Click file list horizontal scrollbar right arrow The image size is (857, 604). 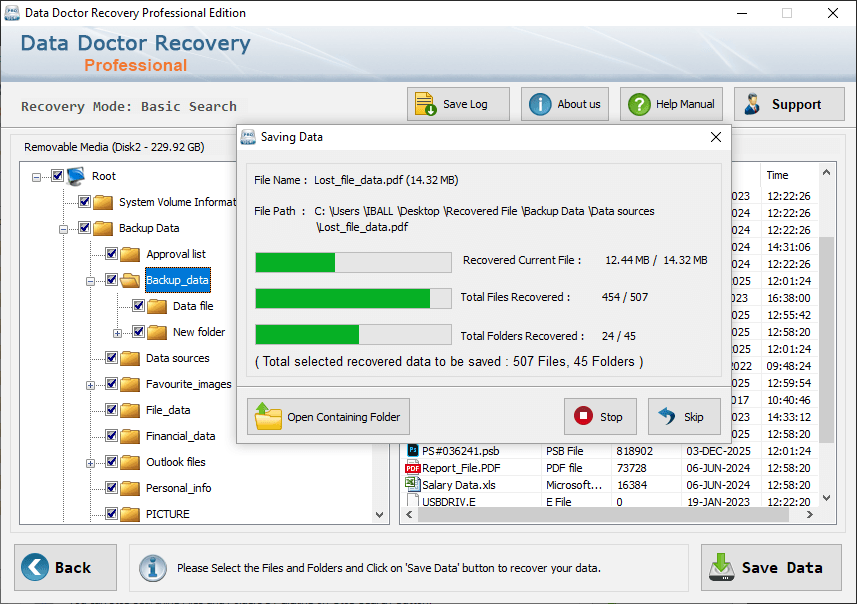[x=809, y=514]
